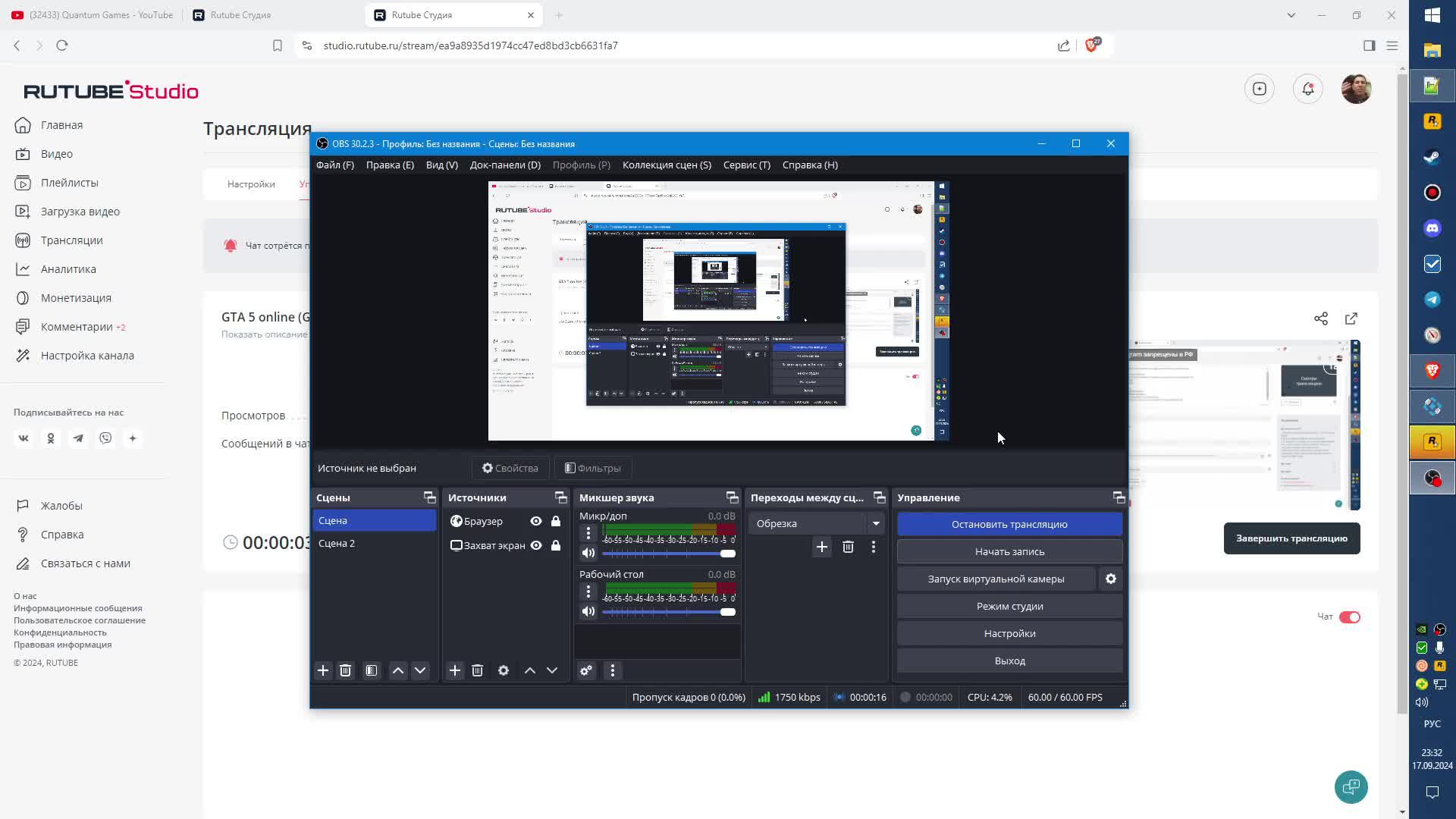Open browser tab list chevron
Viewport: 1456px width, 819px height.
click(1291, 15)
